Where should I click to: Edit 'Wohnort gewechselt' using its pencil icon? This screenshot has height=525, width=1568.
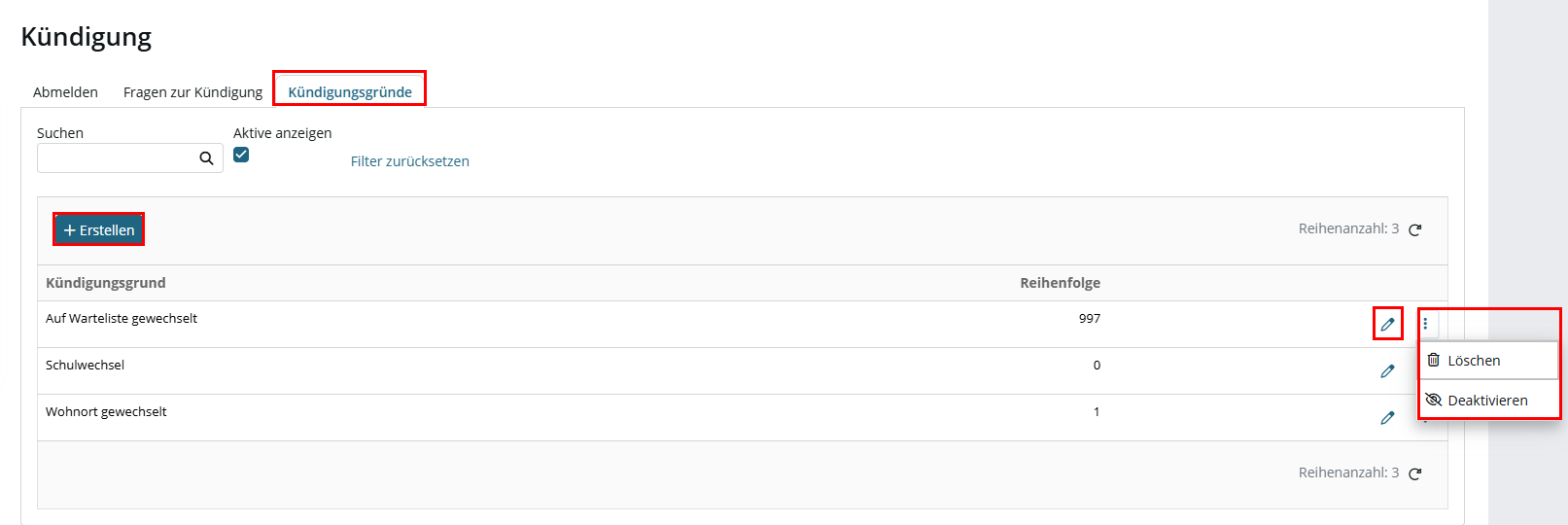[1387, 417]
